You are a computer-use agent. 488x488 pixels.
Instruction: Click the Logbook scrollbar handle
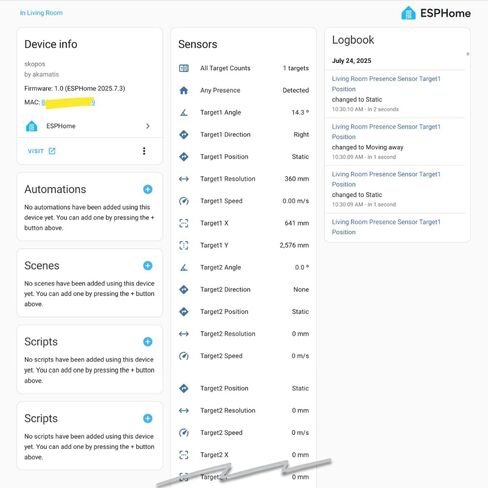[468, 54]
